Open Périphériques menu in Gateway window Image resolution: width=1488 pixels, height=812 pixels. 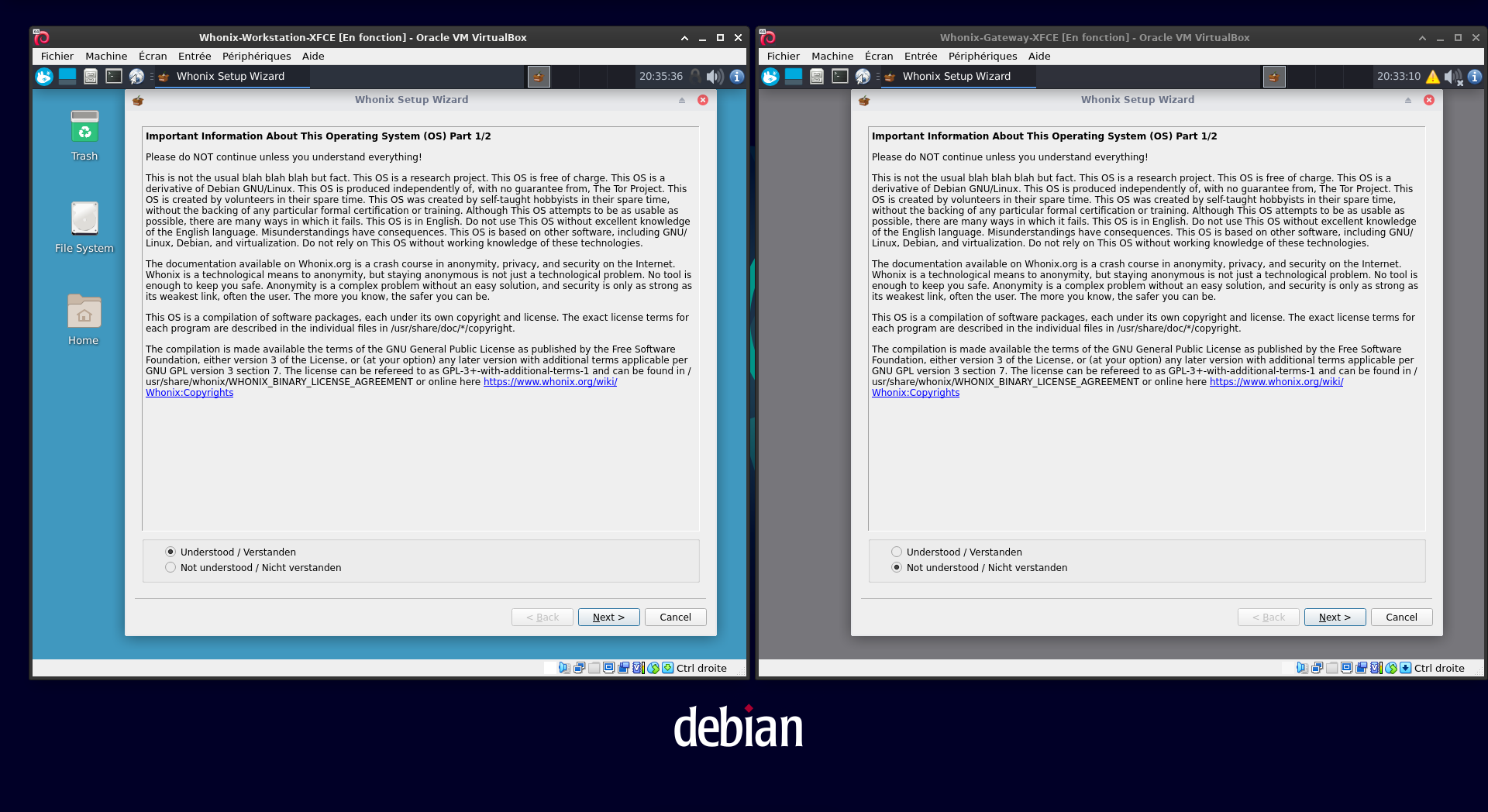point(983,56)
